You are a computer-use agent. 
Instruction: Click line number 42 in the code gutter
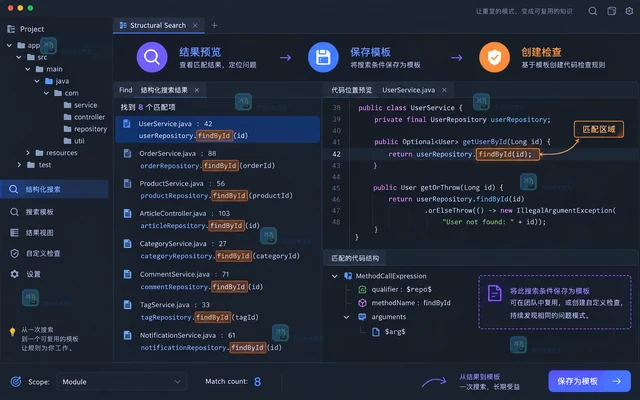coord(336,154)
